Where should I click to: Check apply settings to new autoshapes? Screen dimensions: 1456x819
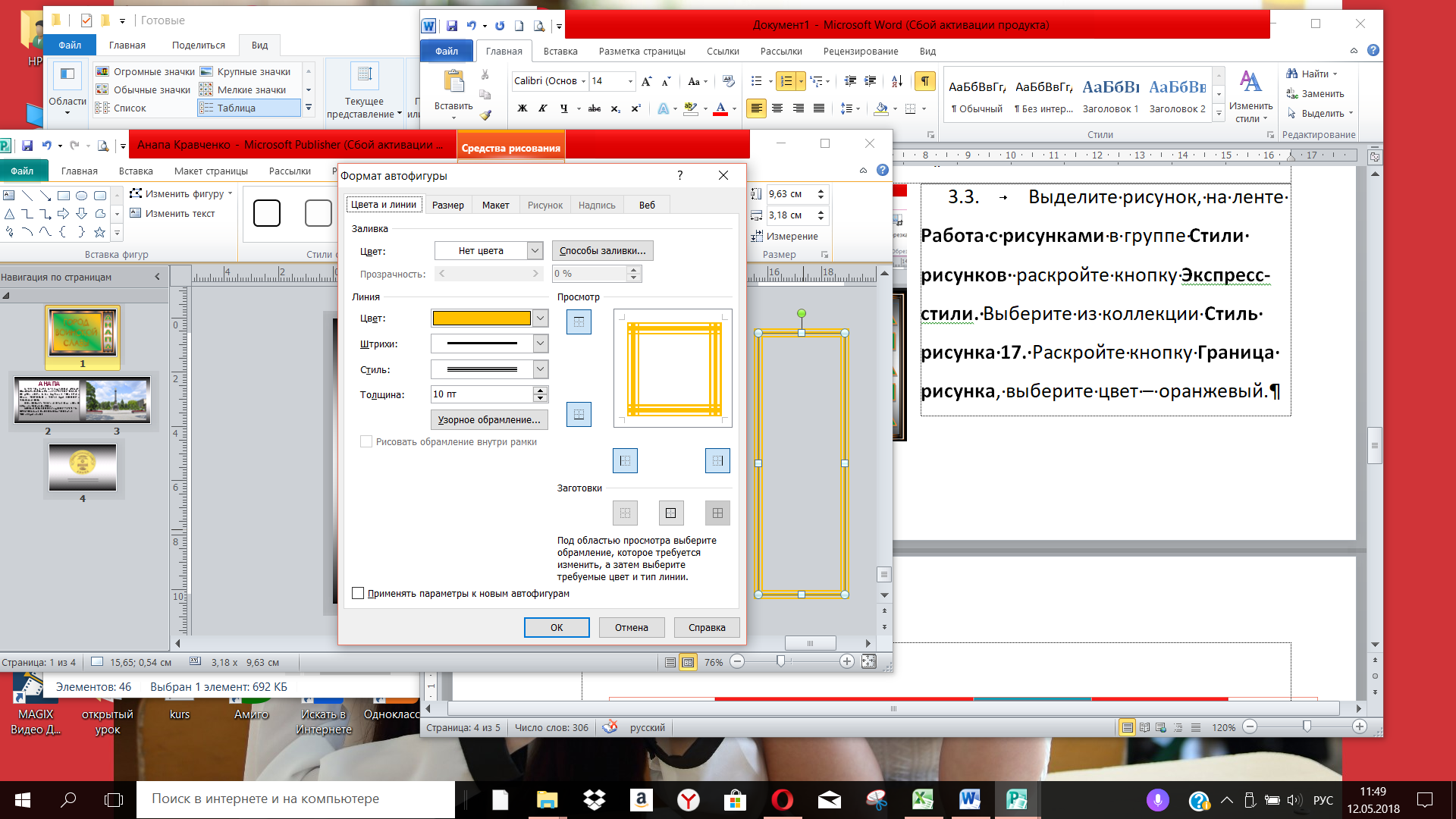pyautogui.click(x=358, y=593)
